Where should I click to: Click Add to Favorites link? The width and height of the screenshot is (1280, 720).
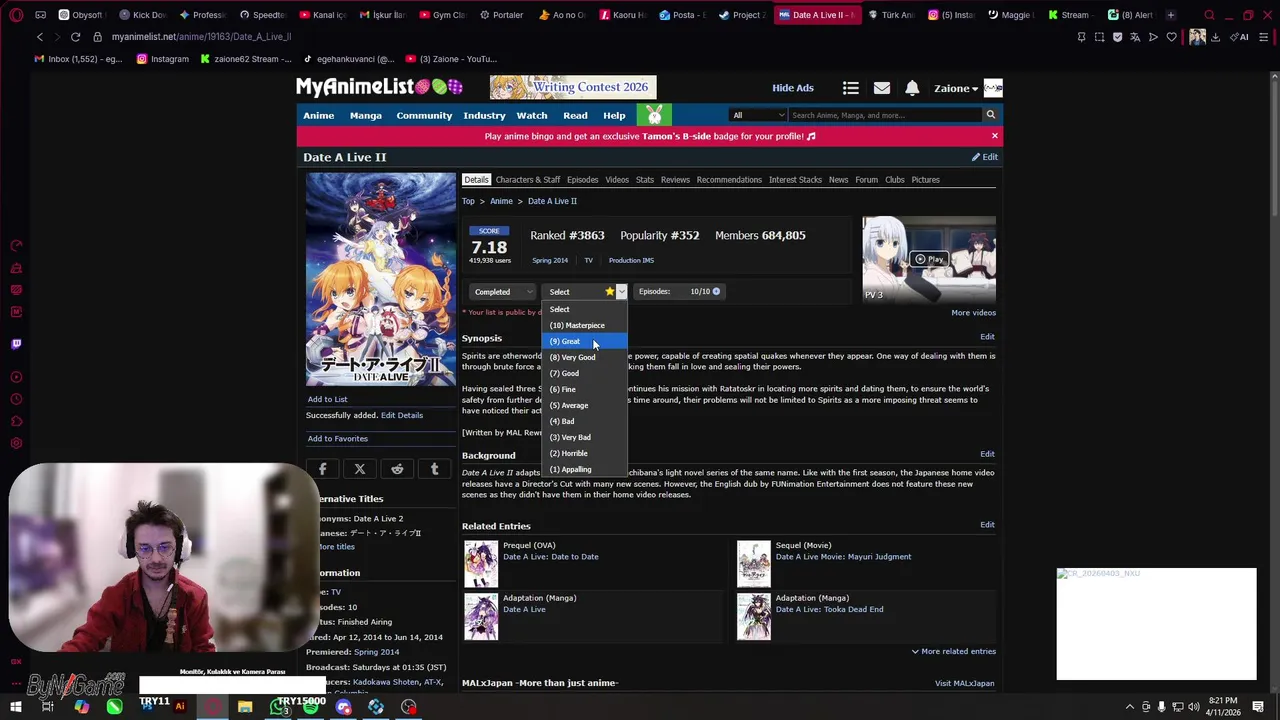(x=338, y=438)
